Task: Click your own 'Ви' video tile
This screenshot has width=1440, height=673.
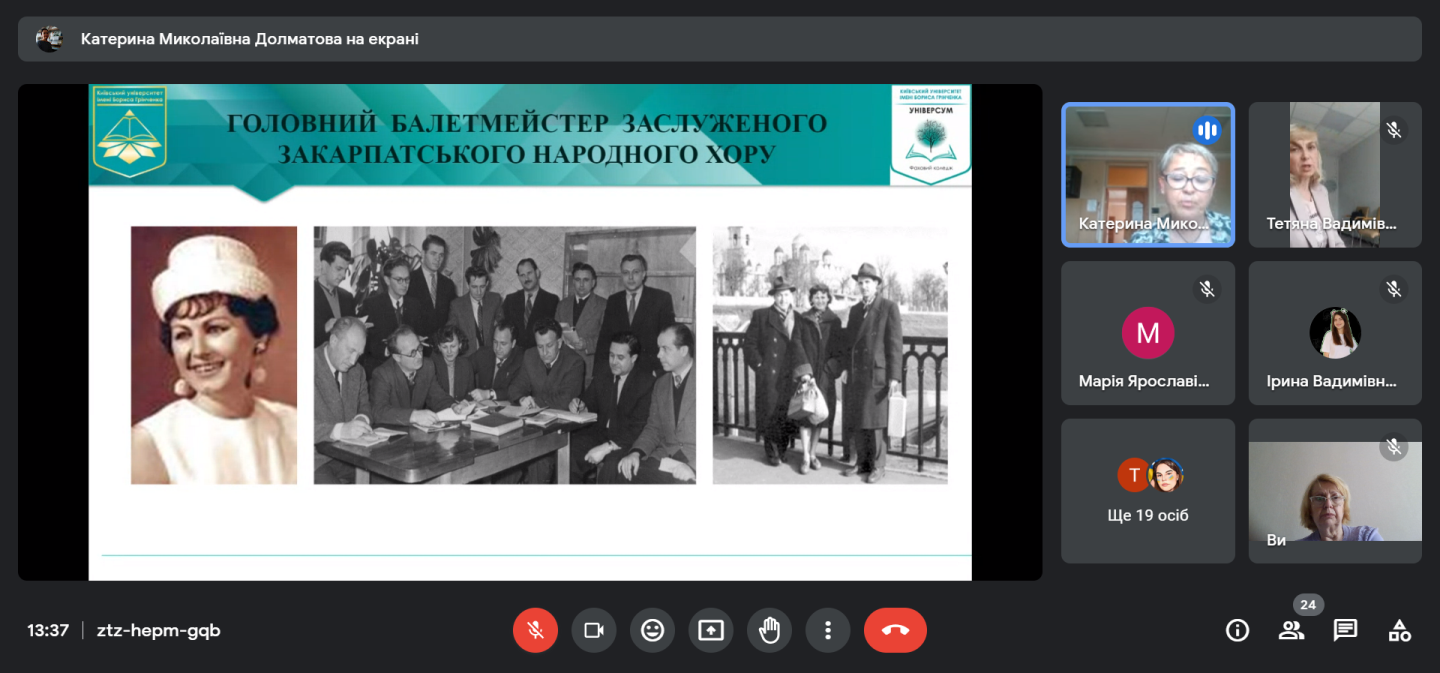Action: (1334, 491)
